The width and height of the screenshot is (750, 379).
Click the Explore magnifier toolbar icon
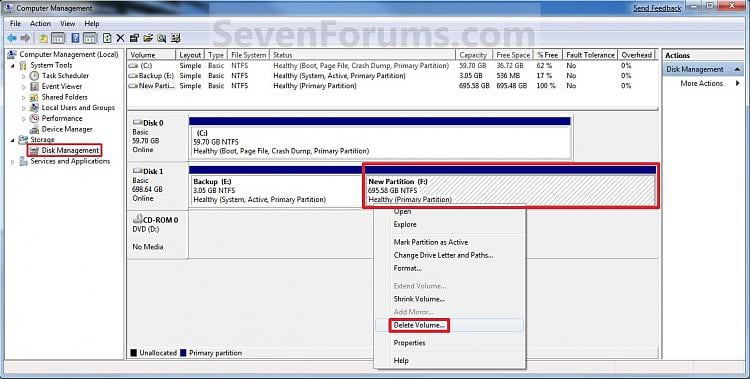(x=162, y=38)
